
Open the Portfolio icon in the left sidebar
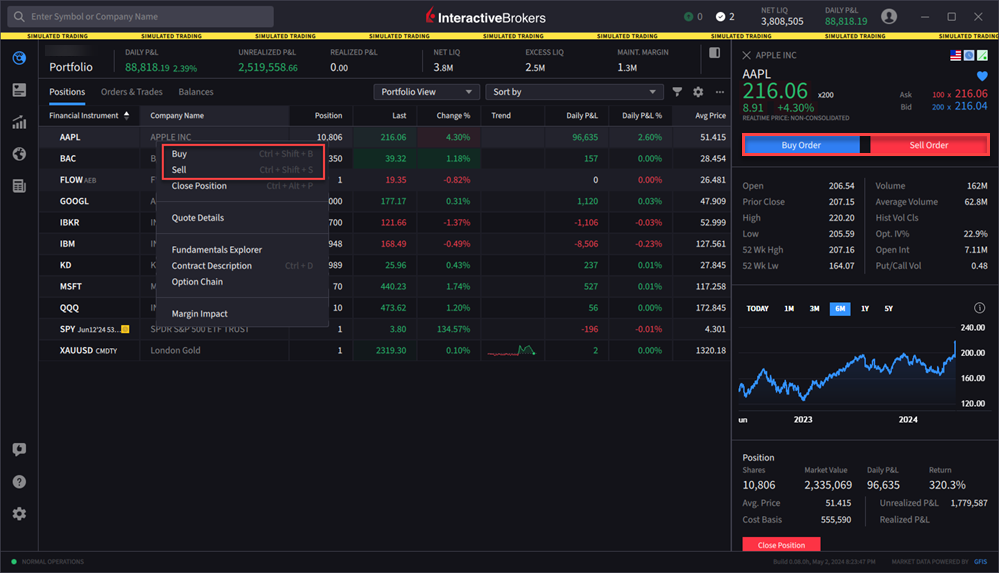19,58
